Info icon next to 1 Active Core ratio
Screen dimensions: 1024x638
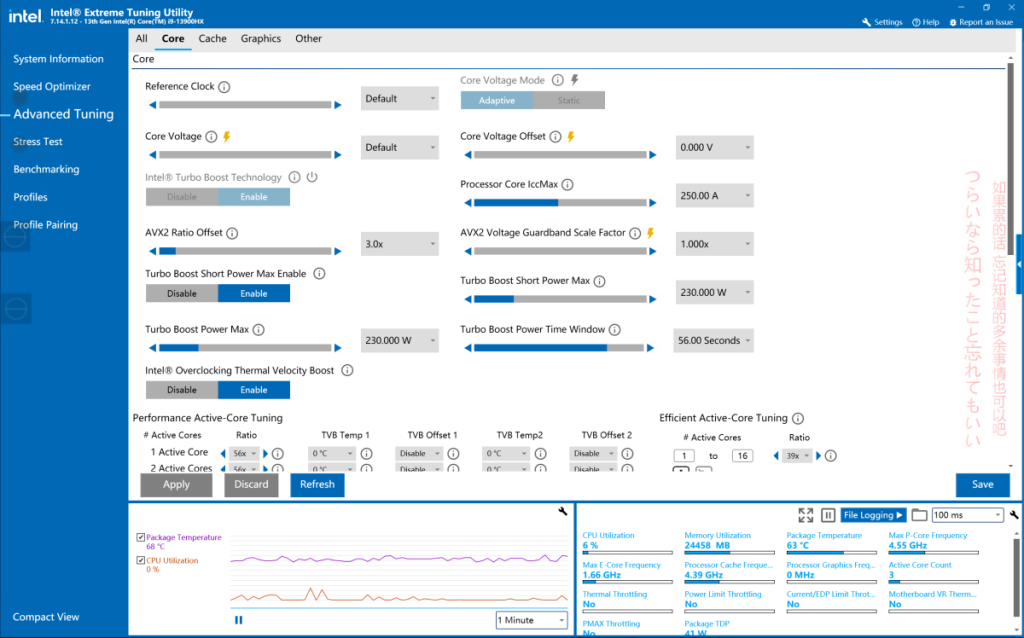tap(278, 453)
